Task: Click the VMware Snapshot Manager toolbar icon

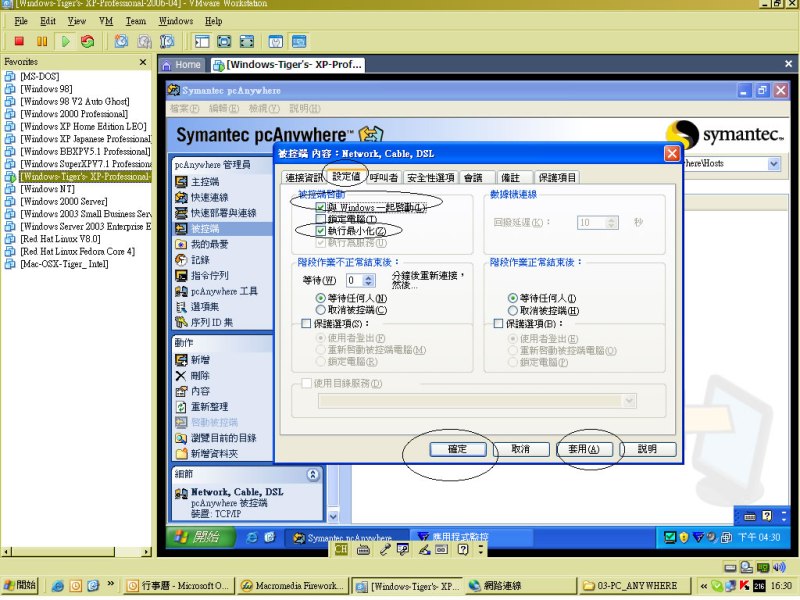Action: pos(167,41)
